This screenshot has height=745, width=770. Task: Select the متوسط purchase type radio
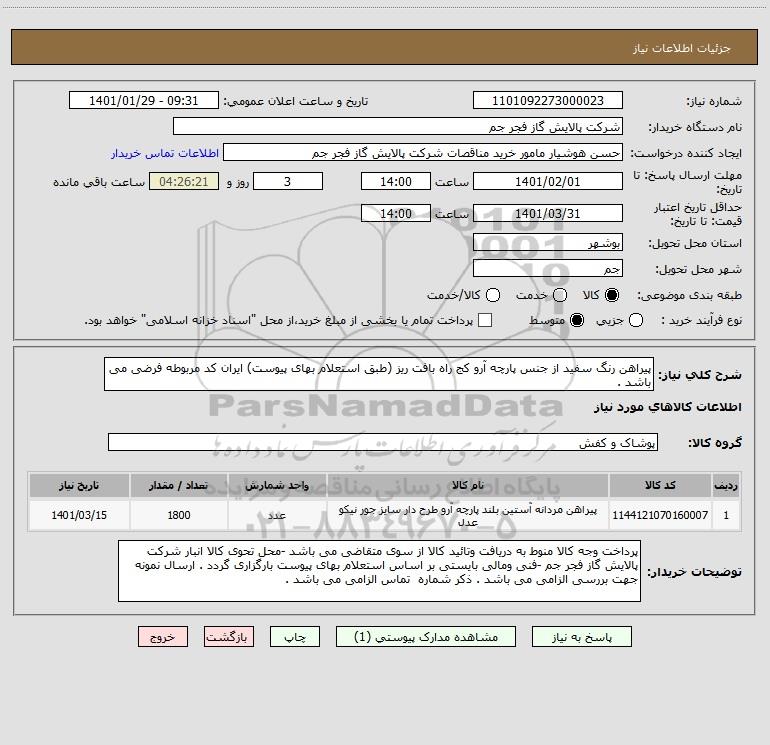tap(577, 320)
